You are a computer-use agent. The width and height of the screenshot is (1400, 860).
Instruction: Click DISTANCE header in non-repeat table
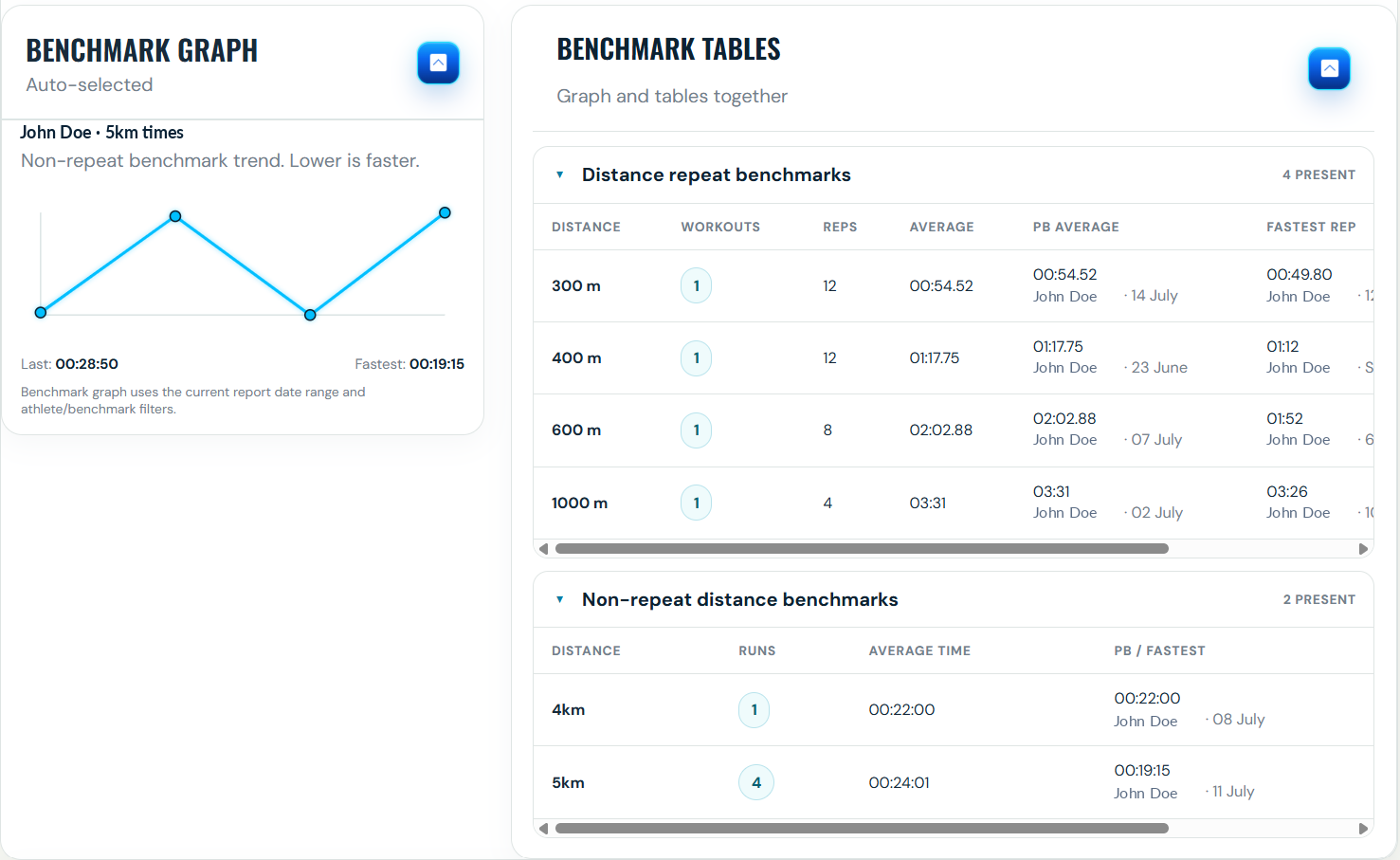click(x=586, y=650)
